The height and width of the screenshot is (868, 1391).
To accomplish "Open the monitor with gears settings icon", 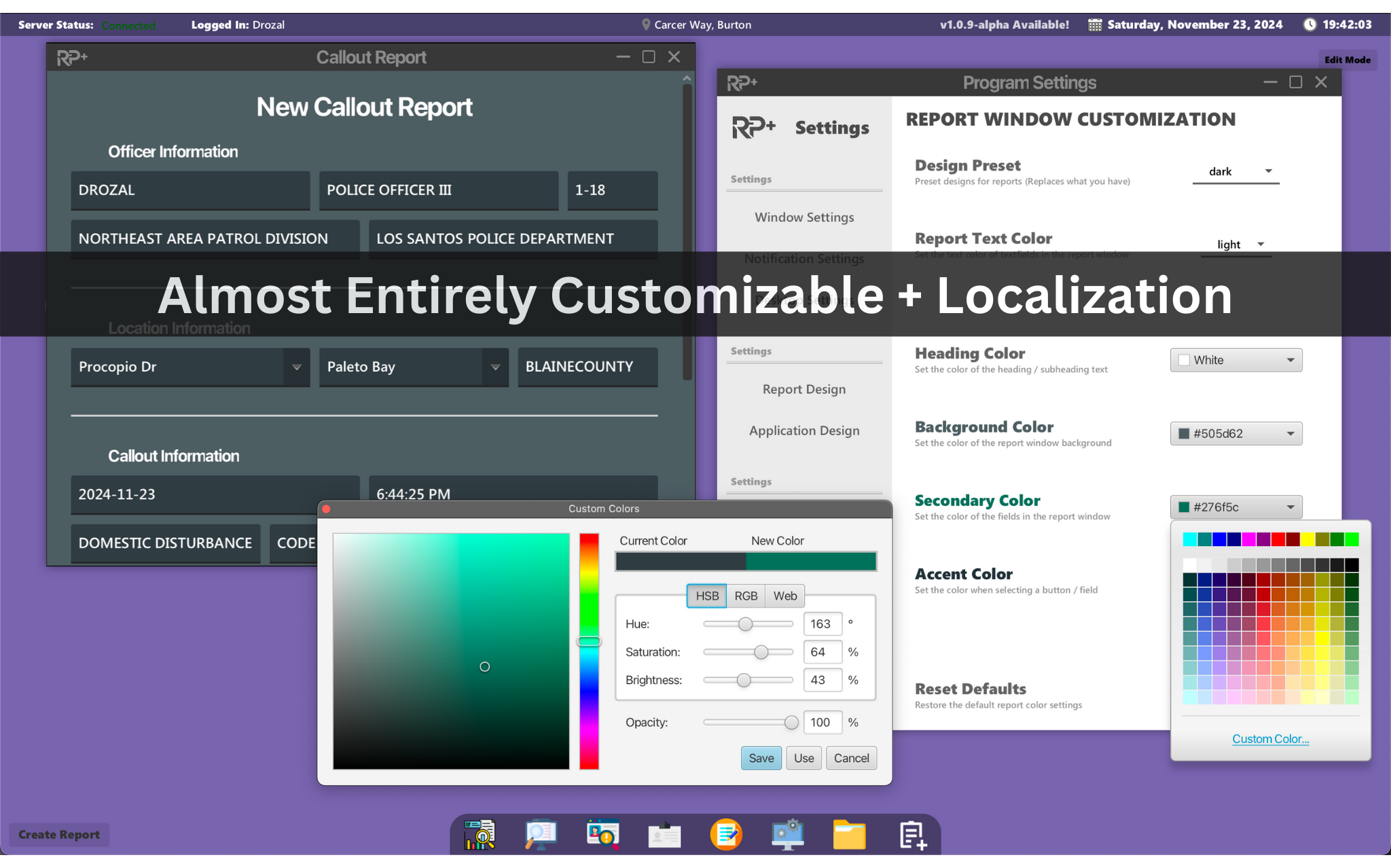I will tap(788, 835).
